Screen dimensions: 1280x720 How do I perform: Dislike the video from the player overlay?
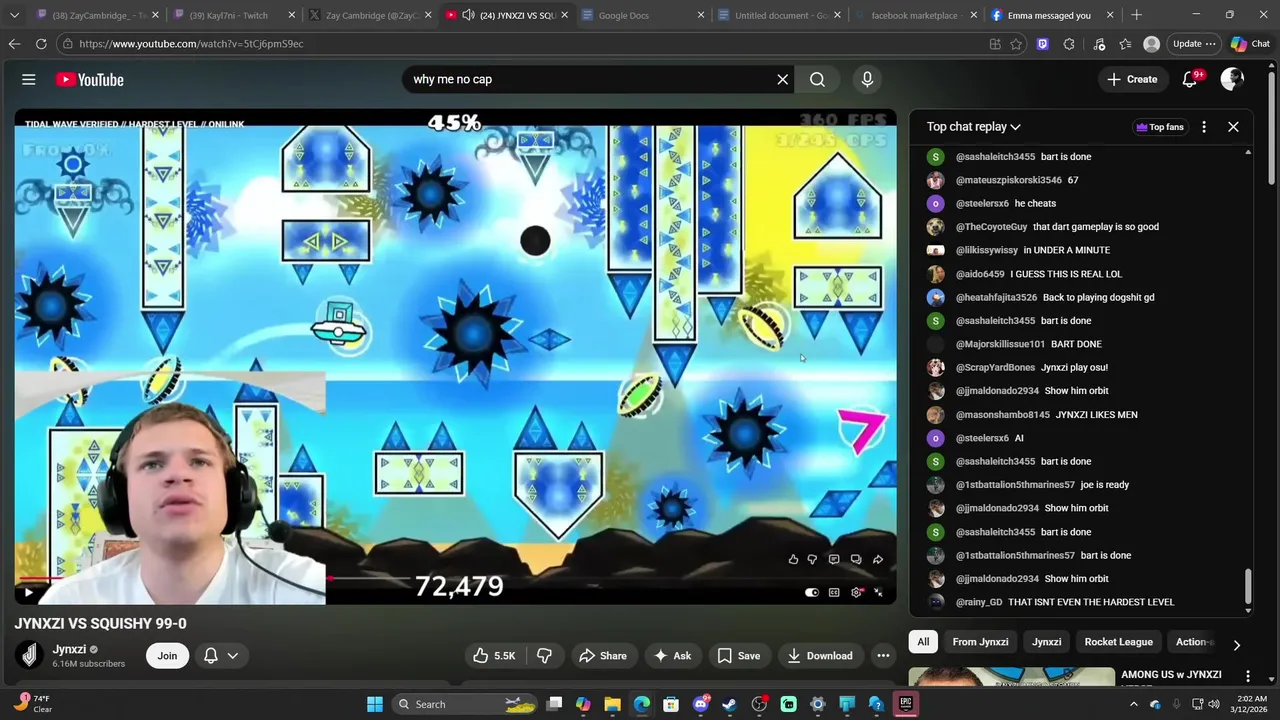click(x=812, y=559)
